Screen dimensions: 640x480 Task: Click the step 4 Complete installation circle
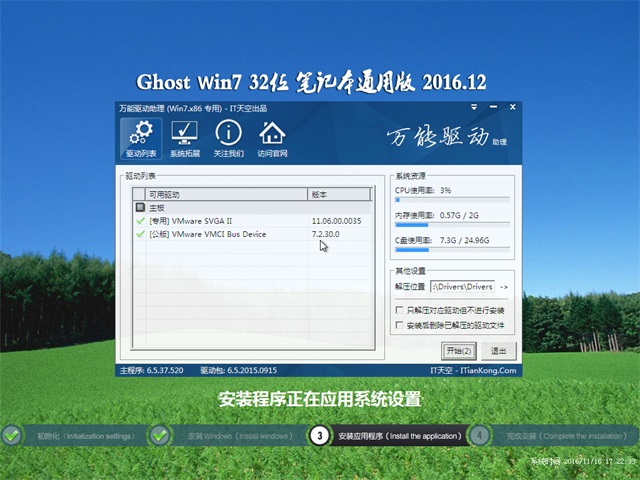coord(480,436)
